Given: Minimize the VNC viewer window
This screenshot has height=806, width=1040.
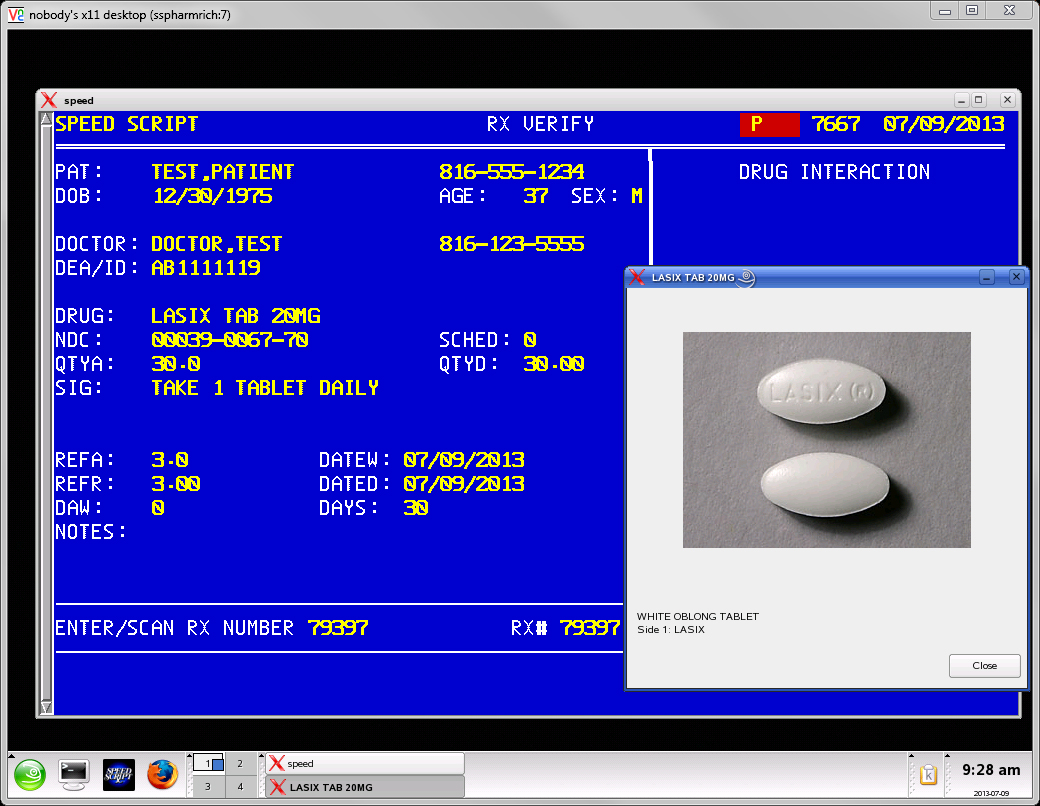Looking at the screenshot, I should [x=945, y=11].
